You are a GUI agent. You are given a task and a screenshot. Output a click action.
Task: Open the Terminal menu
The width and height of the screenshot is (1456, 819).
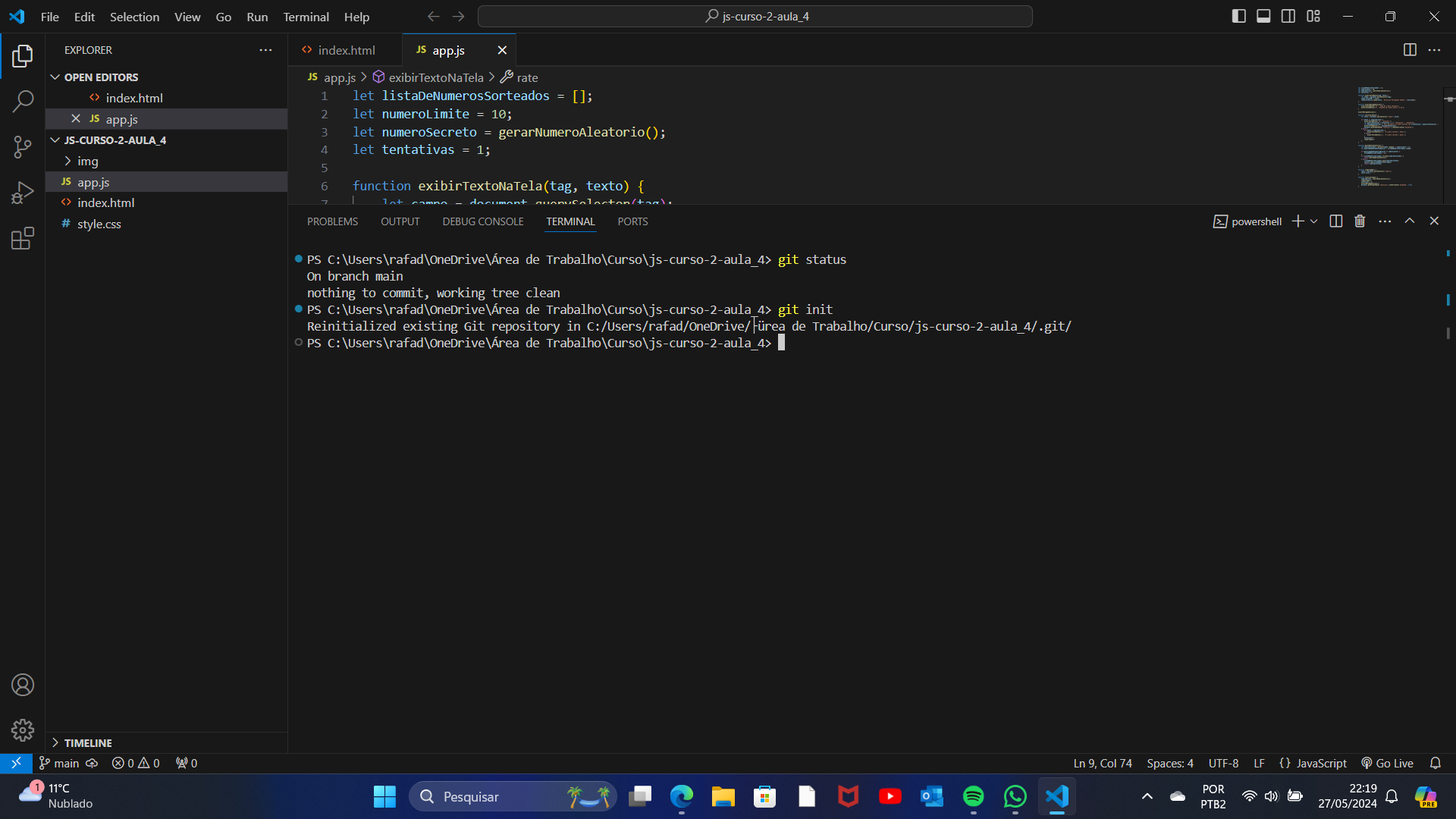pyautogui.click(x=306, y=16)
